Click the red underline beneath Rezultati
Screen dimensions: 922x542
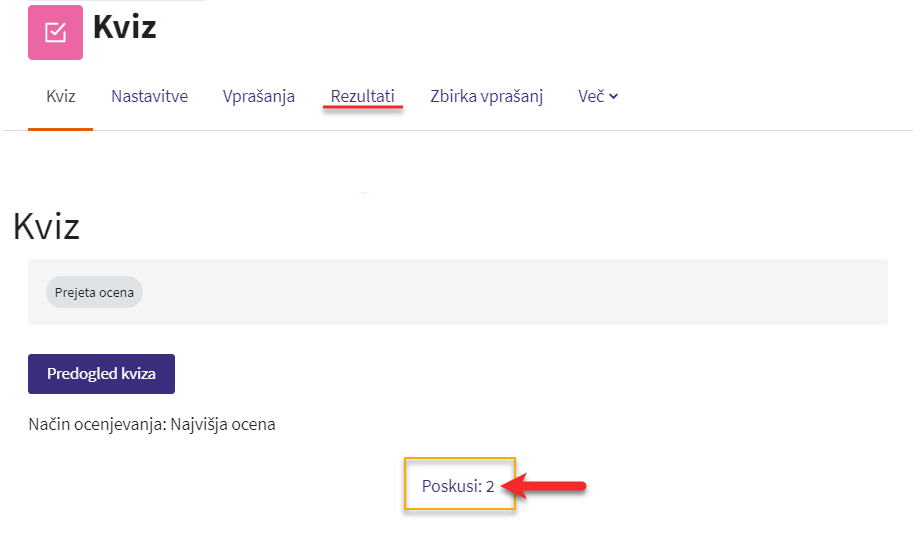tap(362, 108)
